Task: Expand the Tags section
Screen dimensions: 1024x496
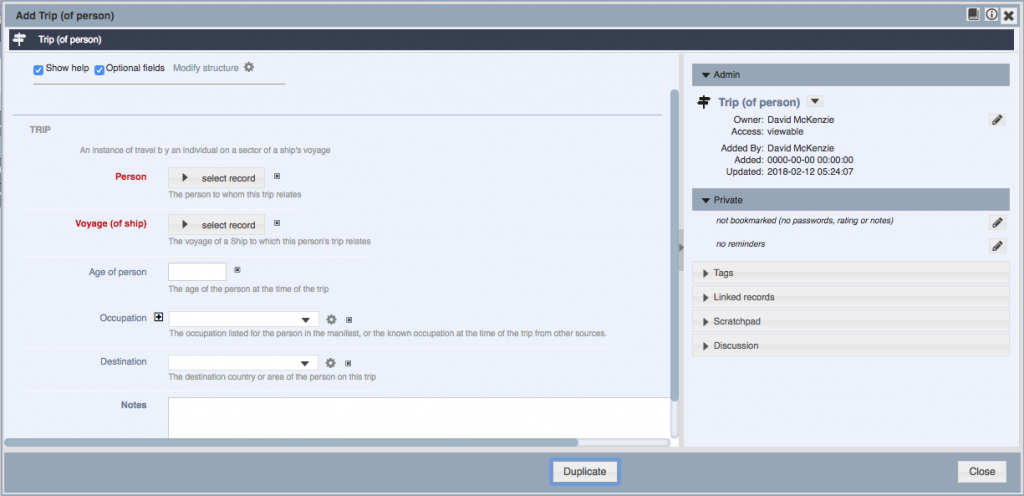Action: pos(851,273)
